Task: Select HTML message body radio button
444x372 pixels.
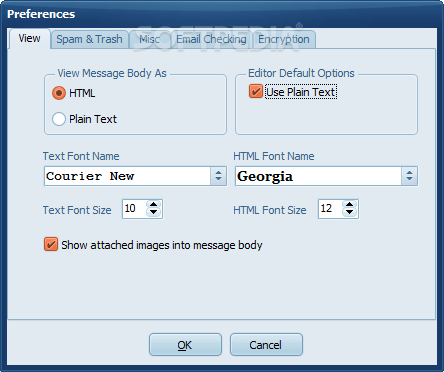Action: tap(59, 93)
